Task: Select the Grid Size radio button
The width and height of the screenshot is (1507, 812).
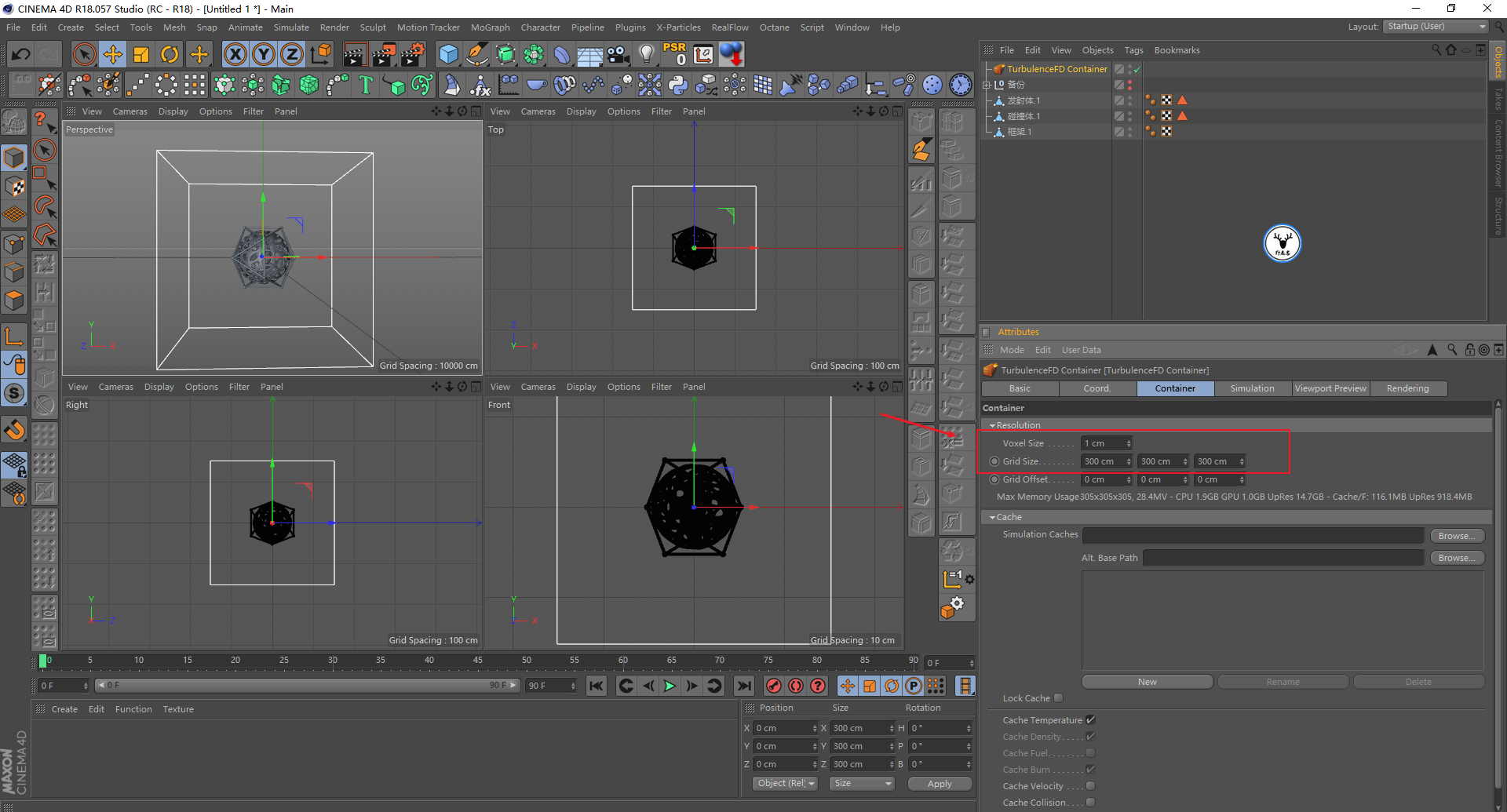Action: coord(994,461)
